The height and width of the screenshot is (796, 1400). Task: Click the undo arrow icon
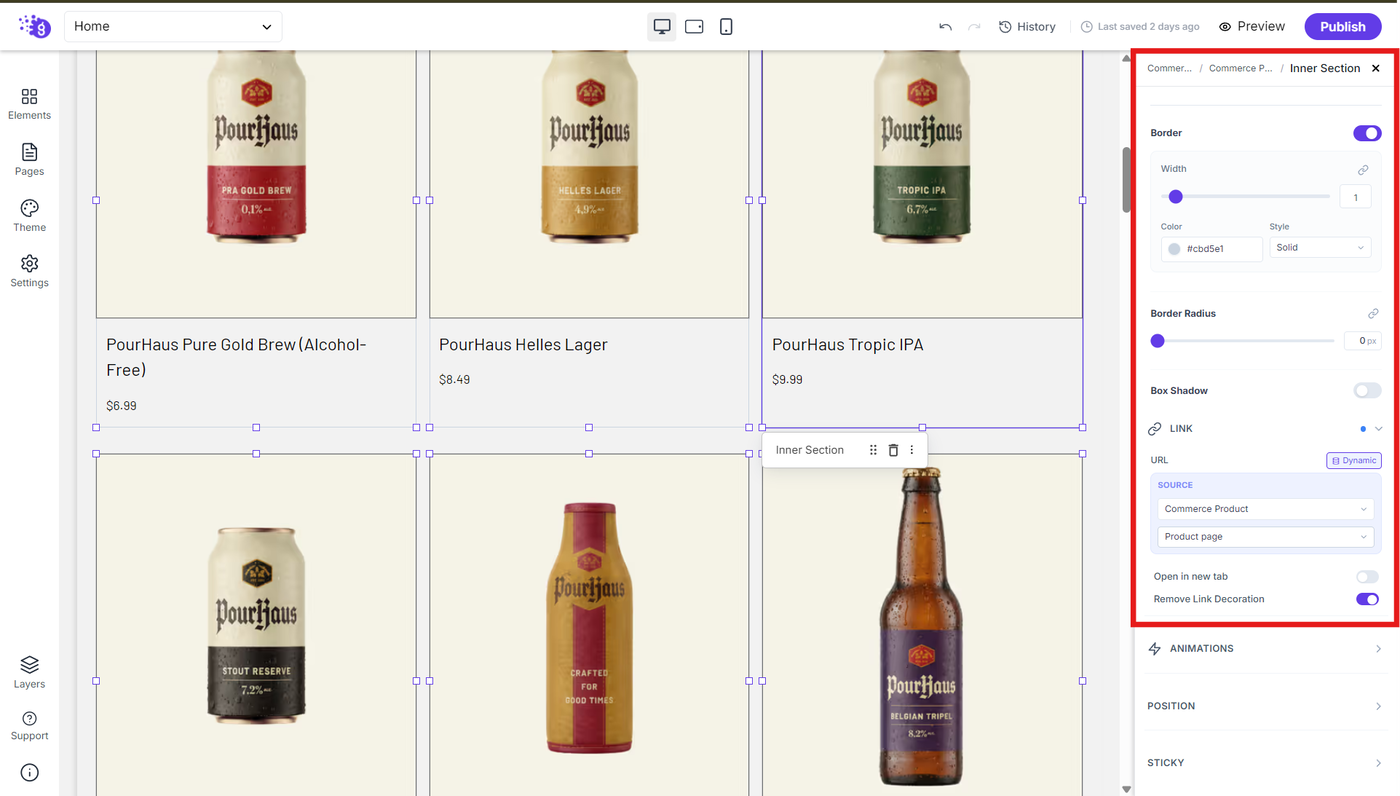click(x=945, y=27)
